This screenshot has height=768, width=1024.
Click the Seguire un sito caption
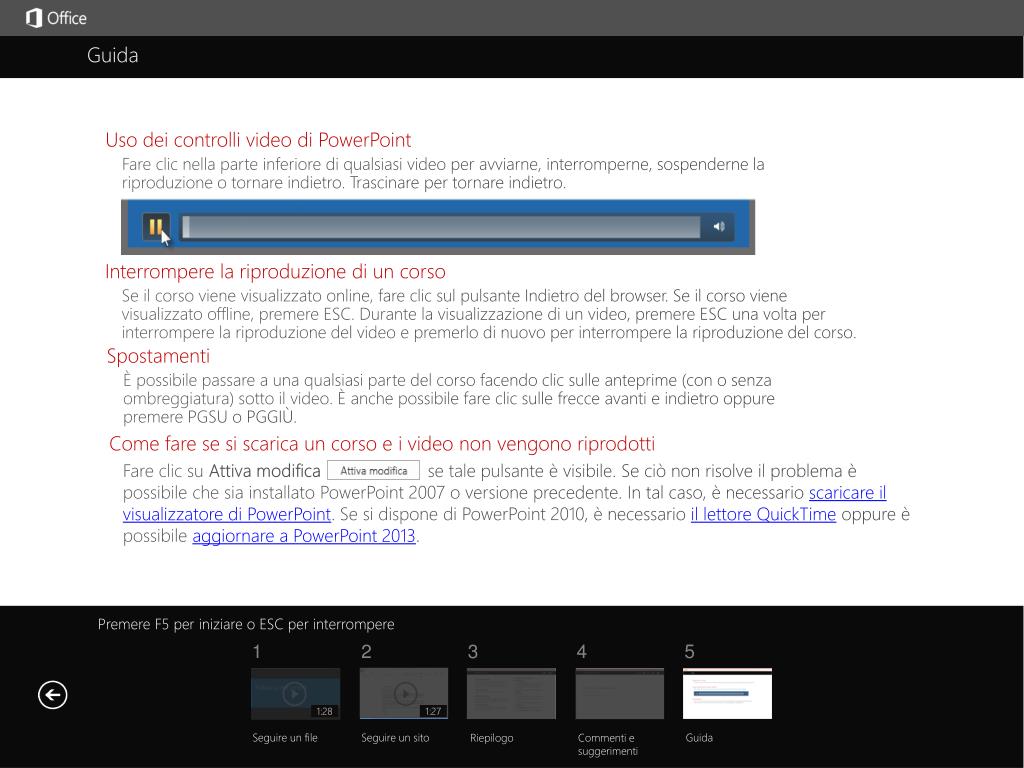coord(395,738)
